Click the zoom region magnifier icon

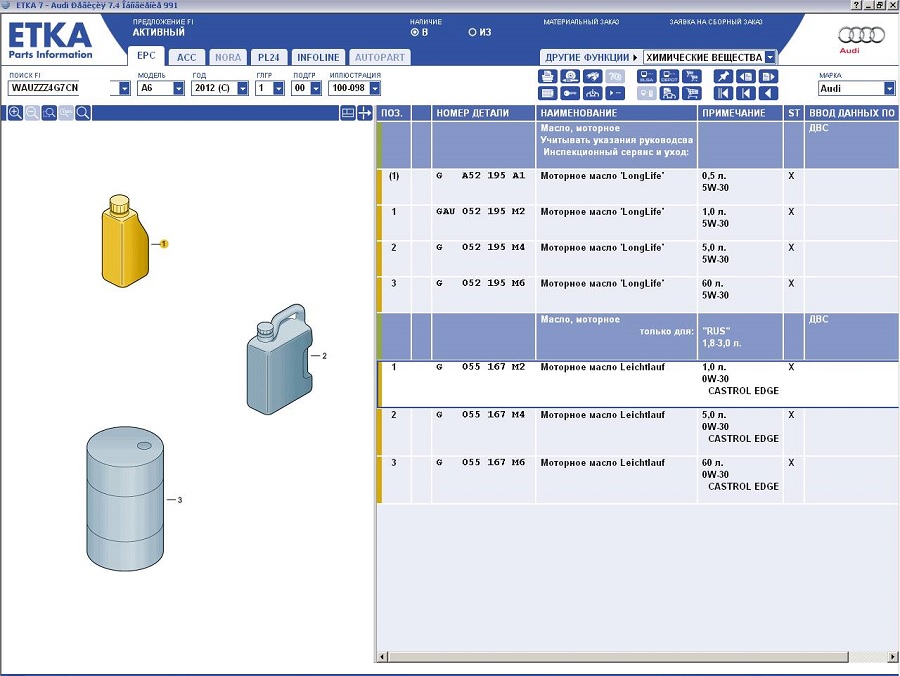(49, 112)
